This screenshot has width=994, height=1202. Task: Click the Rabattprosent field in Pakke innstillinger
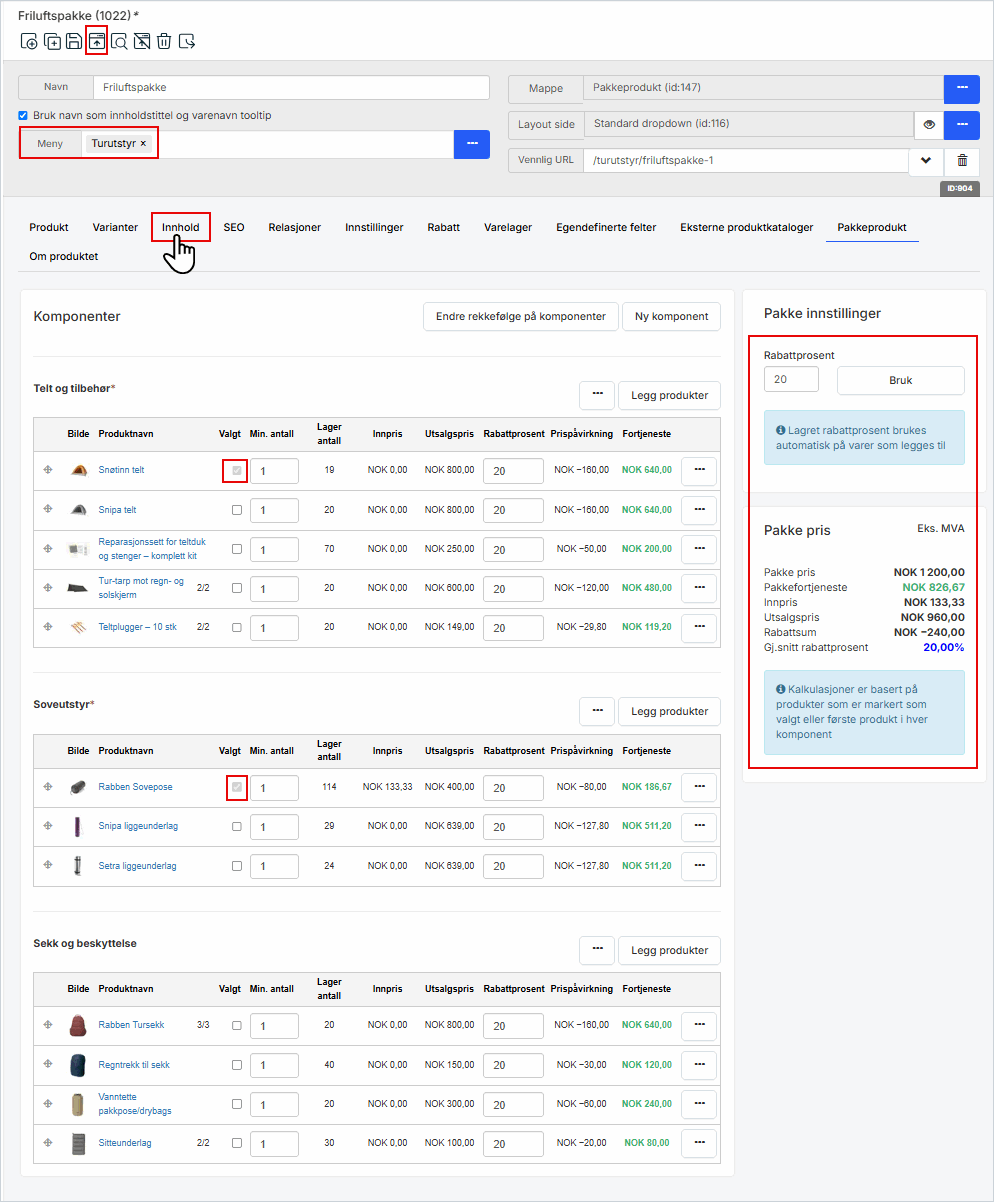791,380
